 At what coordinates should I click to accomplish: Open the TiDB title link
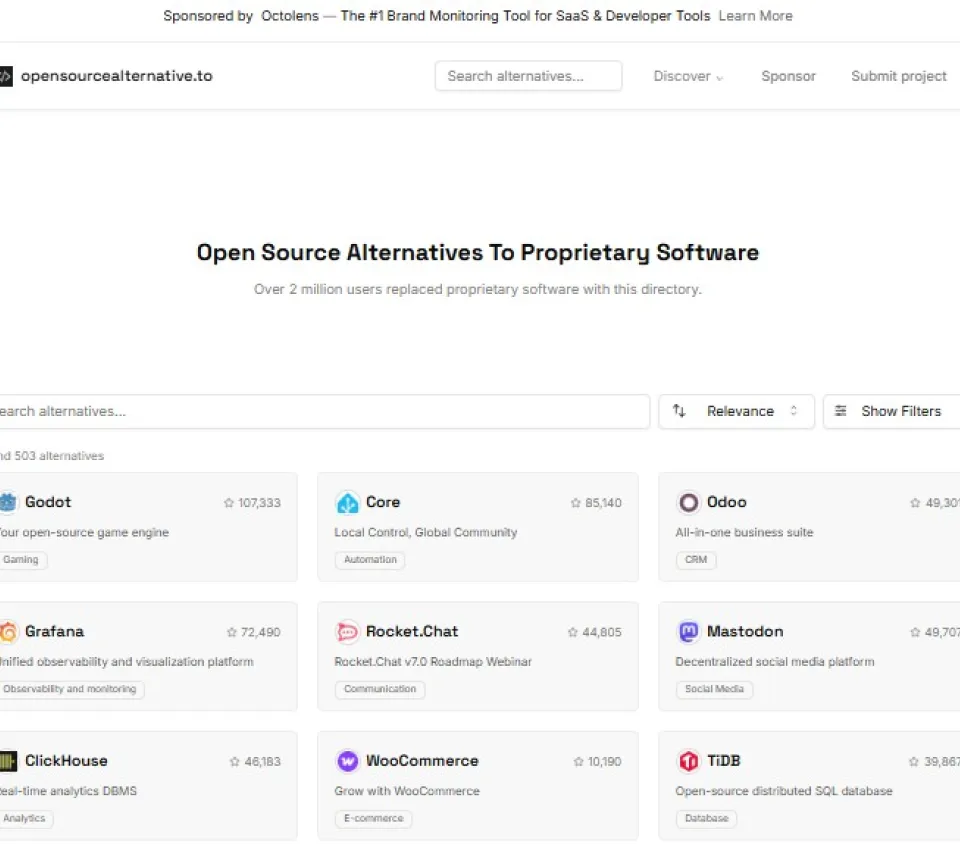[x=724, y=761]
